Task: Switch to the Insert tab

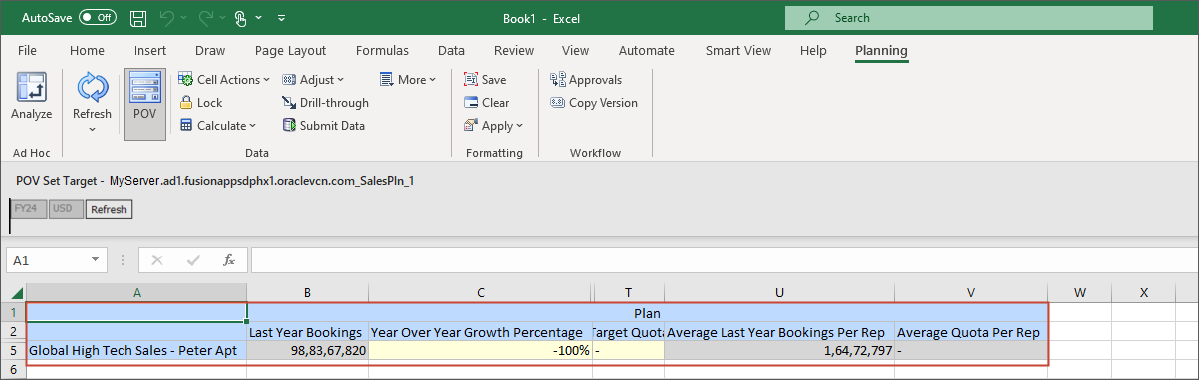Action: point(150,50)
